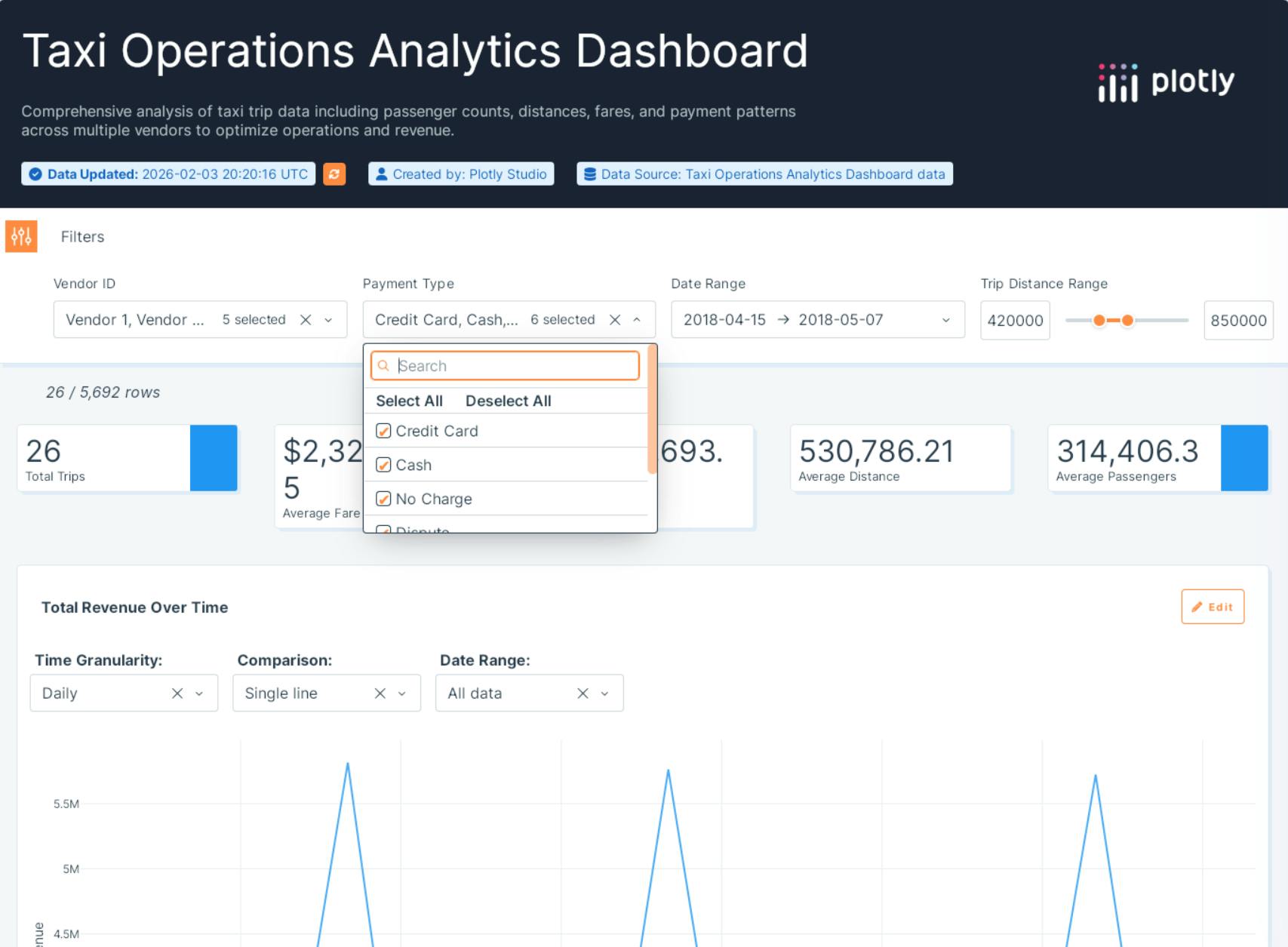The width and height of the screenshot is (1288, 947).
Task: Expand the Vendor ID dropdown
Action: click(327, 320)
